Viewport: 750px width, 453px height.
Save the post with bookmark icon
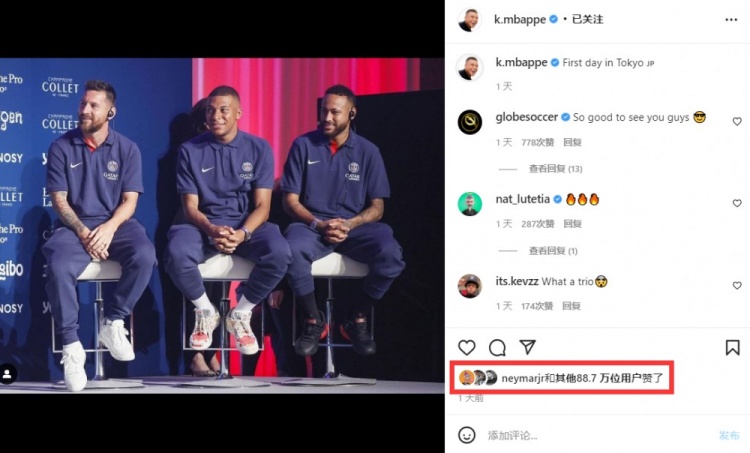732,347
